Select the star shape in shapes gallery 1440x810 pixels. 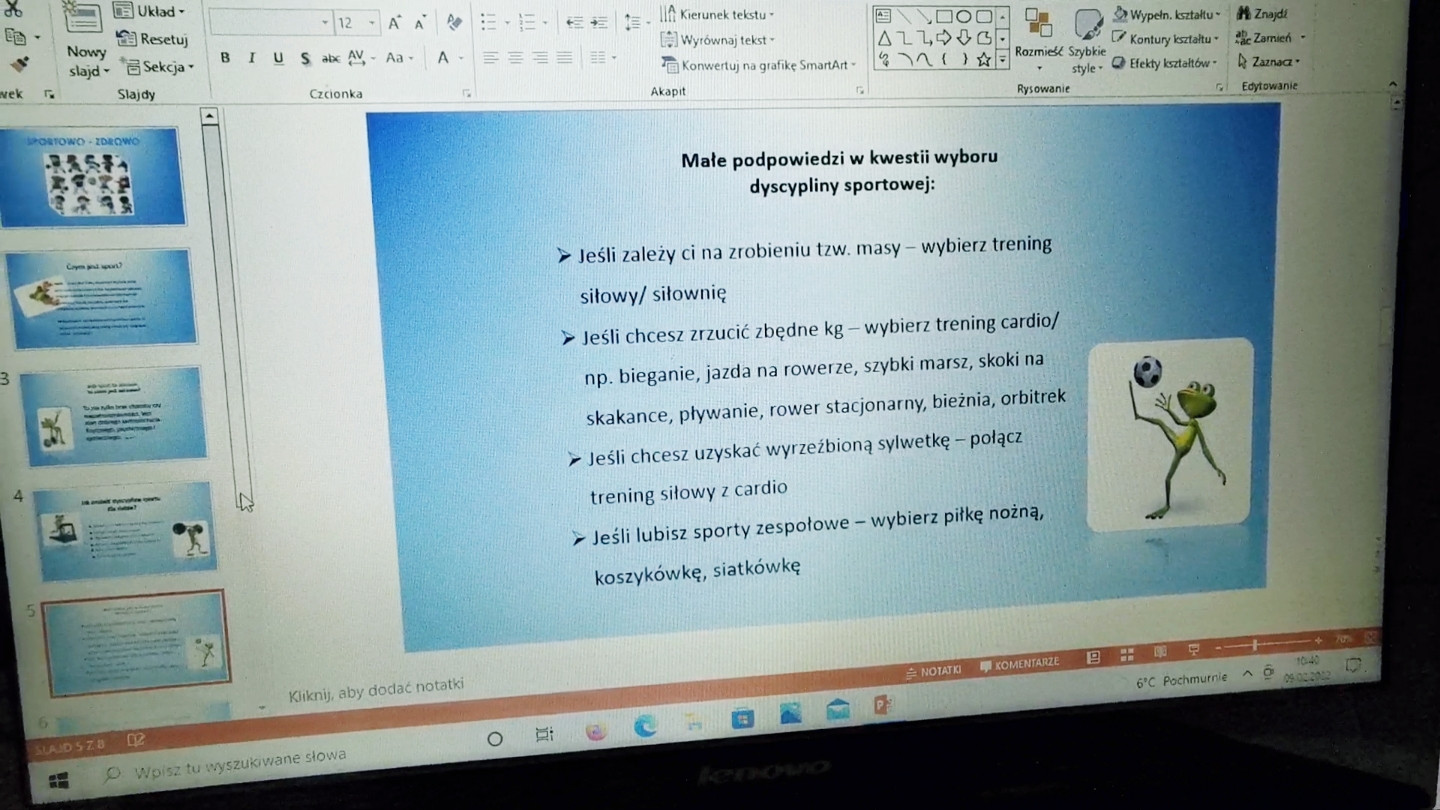(984, 60)
